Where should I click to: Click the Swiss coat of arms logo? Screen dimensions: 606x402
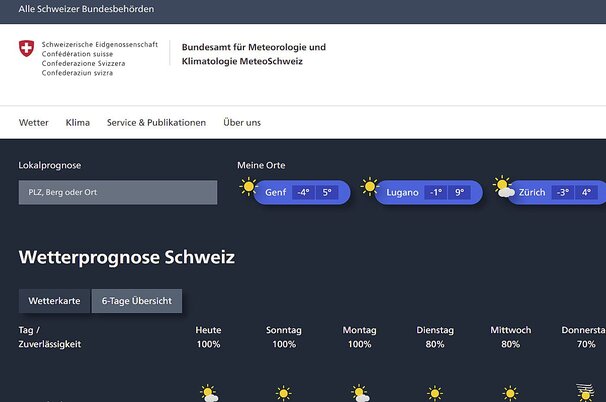tap(25, 48)
